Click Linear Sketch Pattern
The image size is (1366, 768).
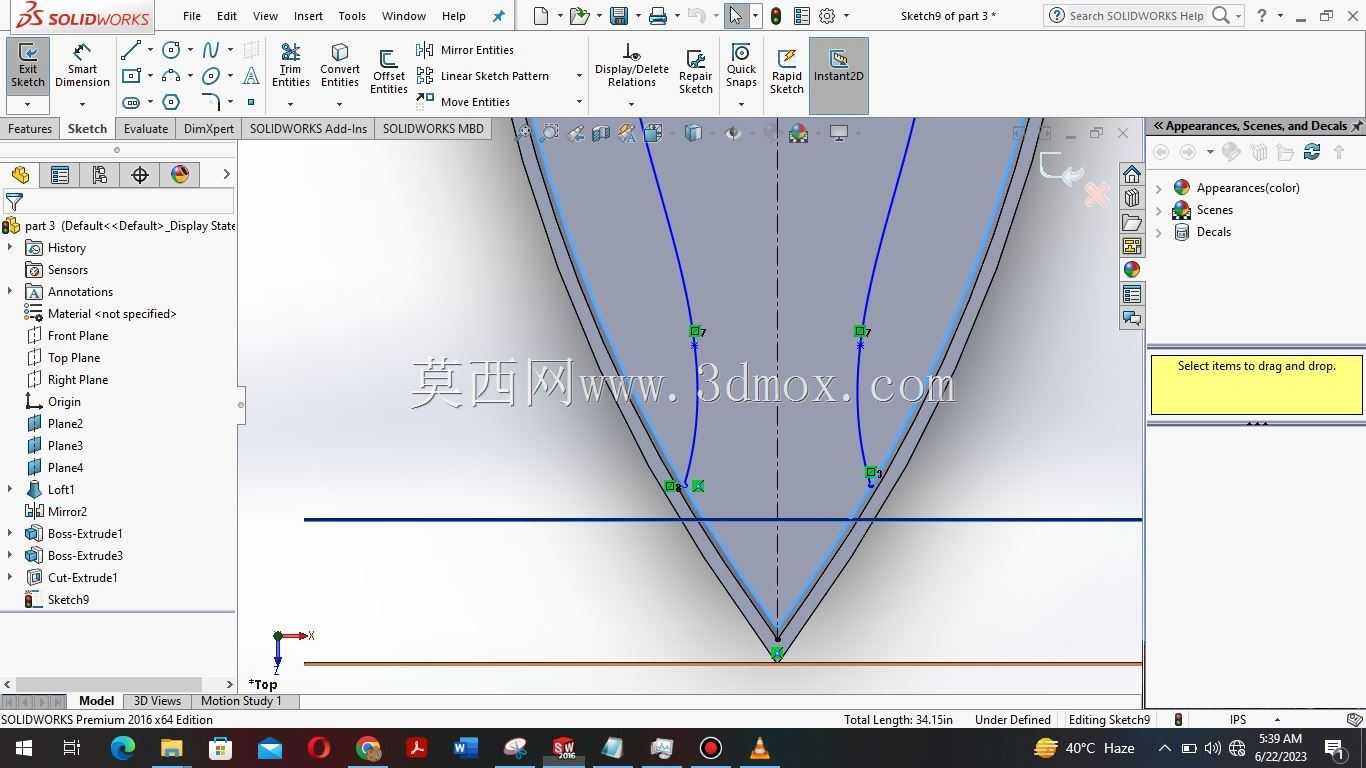[x=484, y=76]
